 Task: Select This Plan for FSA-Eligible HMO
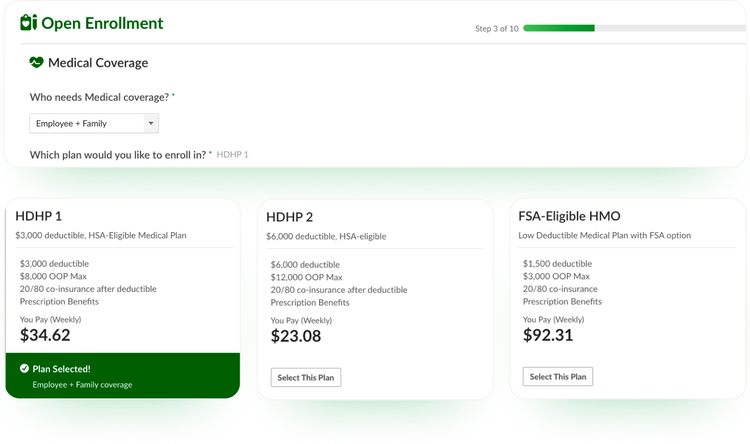click(x=558, y=377)
